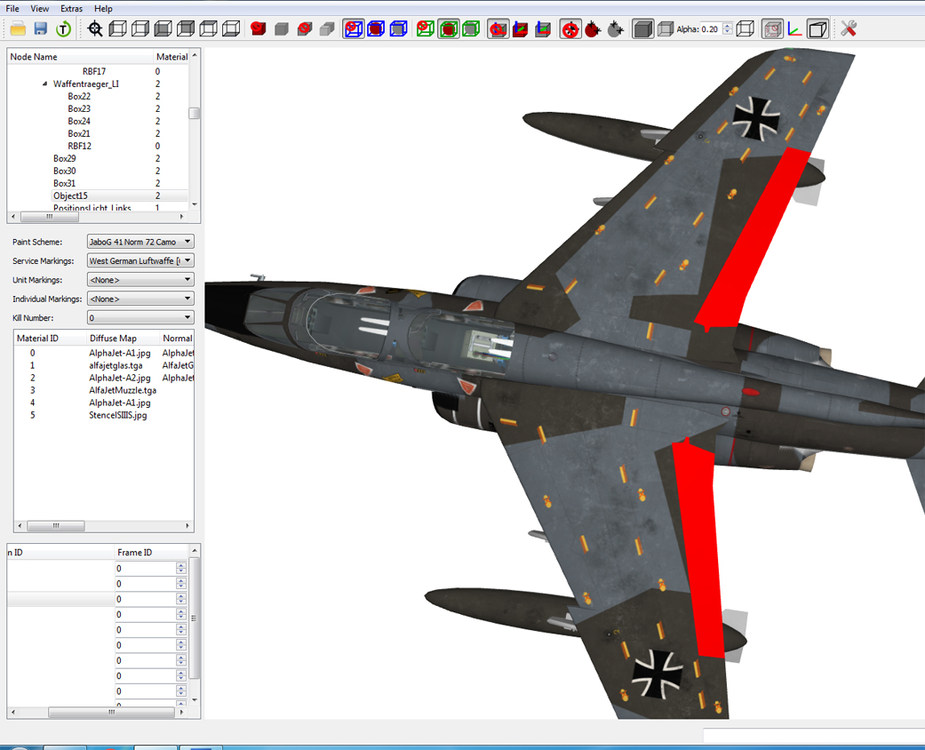Select the Box22 node
Screen dimensions: 925x750
[x=79, y=96]
